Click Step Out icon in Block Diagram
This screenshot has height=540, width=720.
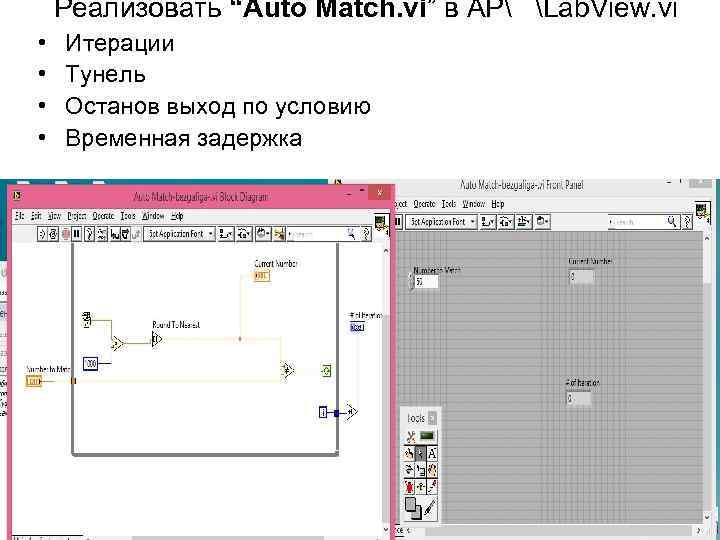(136, 234)
